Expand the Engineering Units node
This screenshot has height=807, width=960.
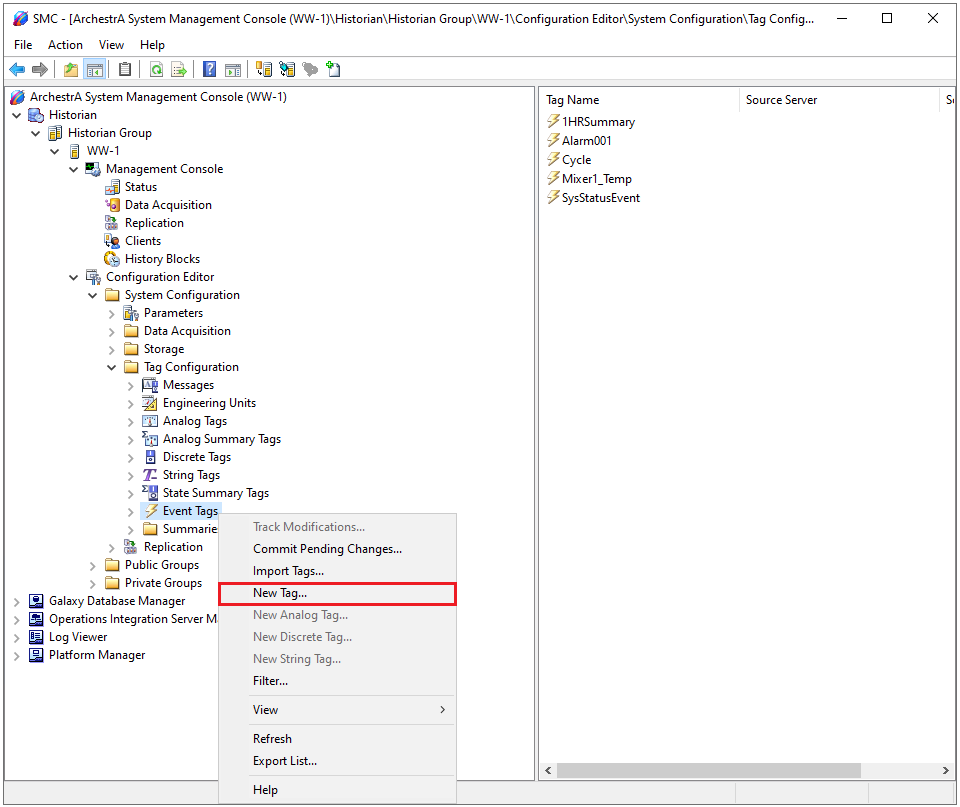coord(130,404)
